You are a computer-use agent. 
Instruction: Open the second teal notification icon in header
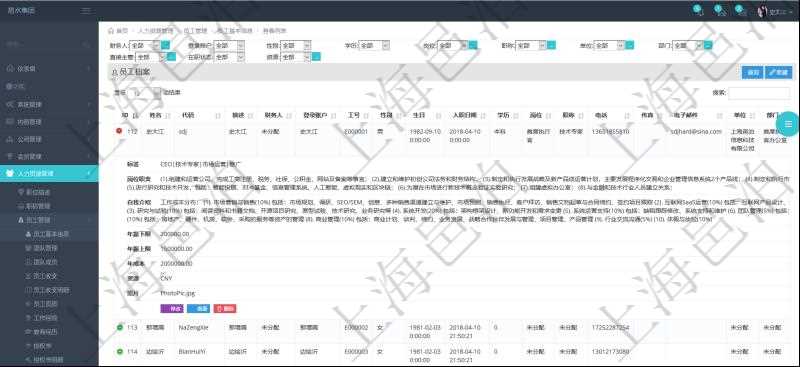click(720, 10)
